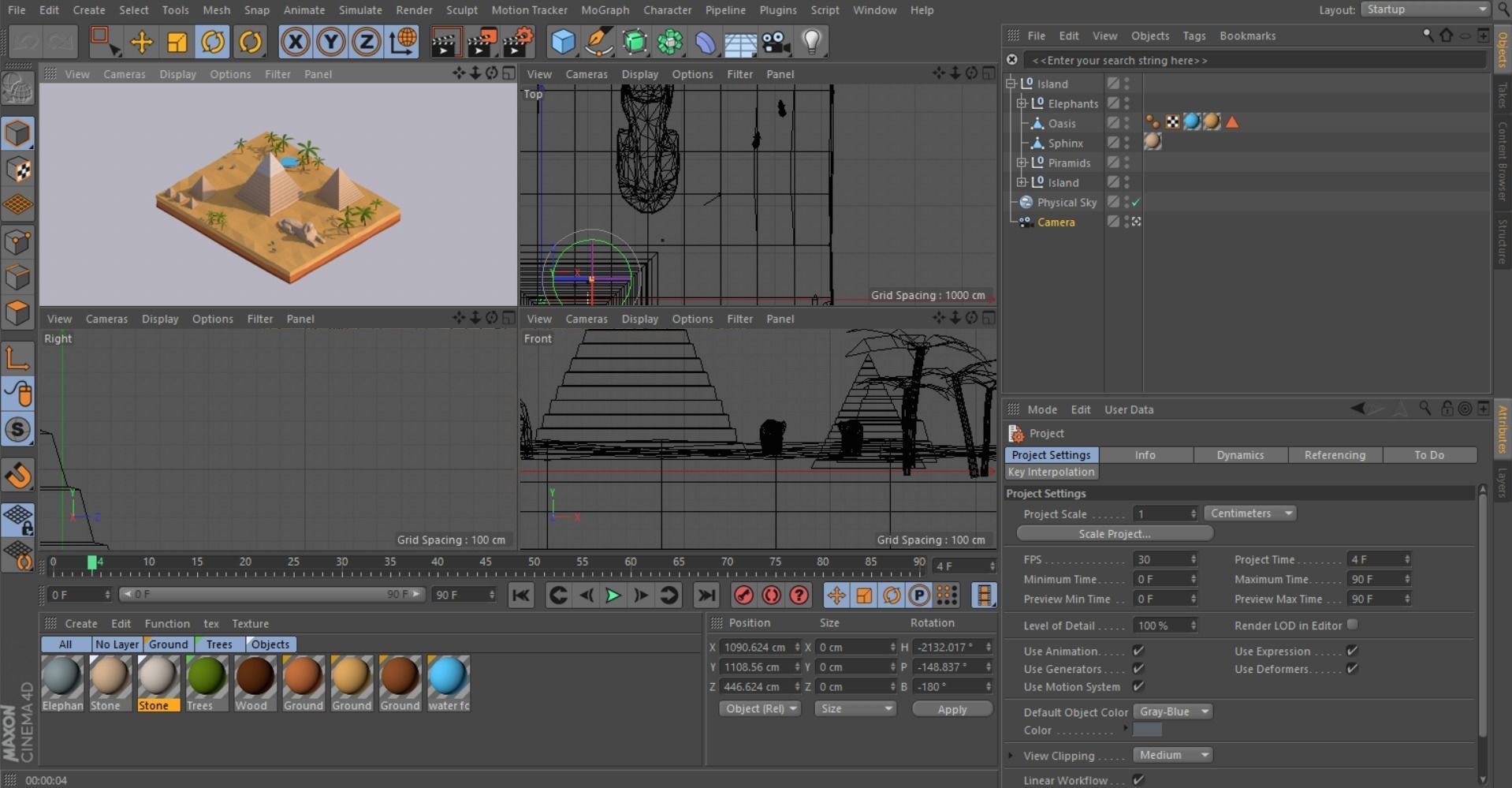
Task: Render the active view
Action: click(445, 41)
